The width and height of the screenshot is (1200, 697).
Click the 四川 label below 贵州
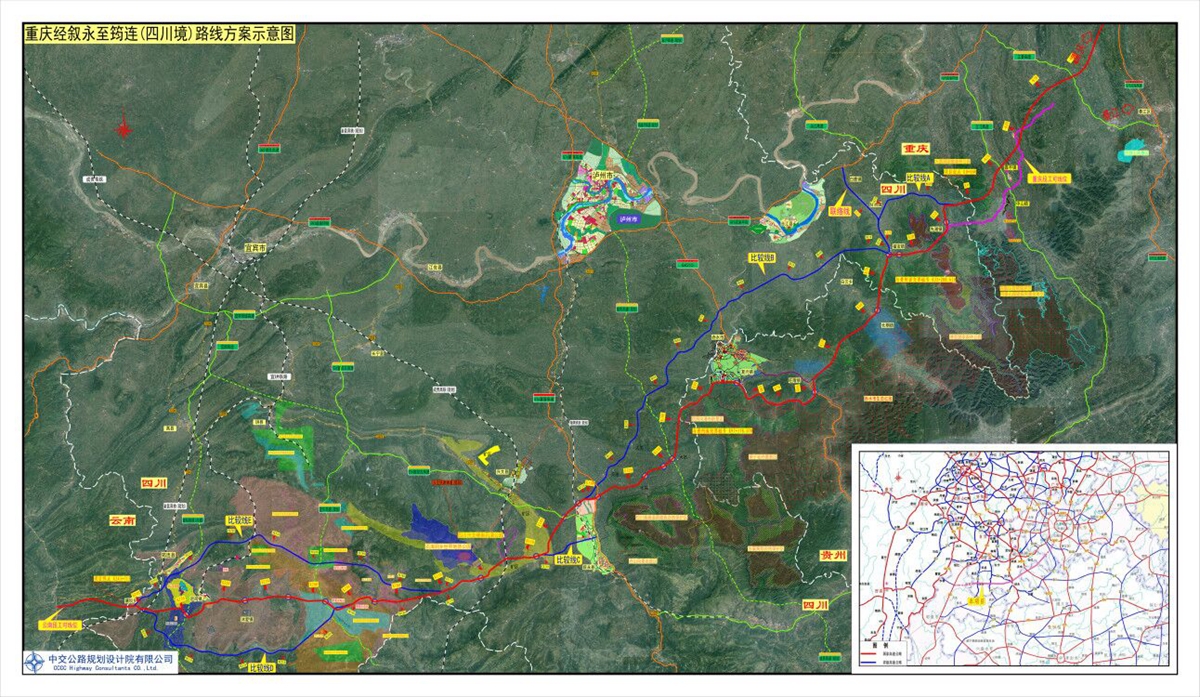[815, 606]
